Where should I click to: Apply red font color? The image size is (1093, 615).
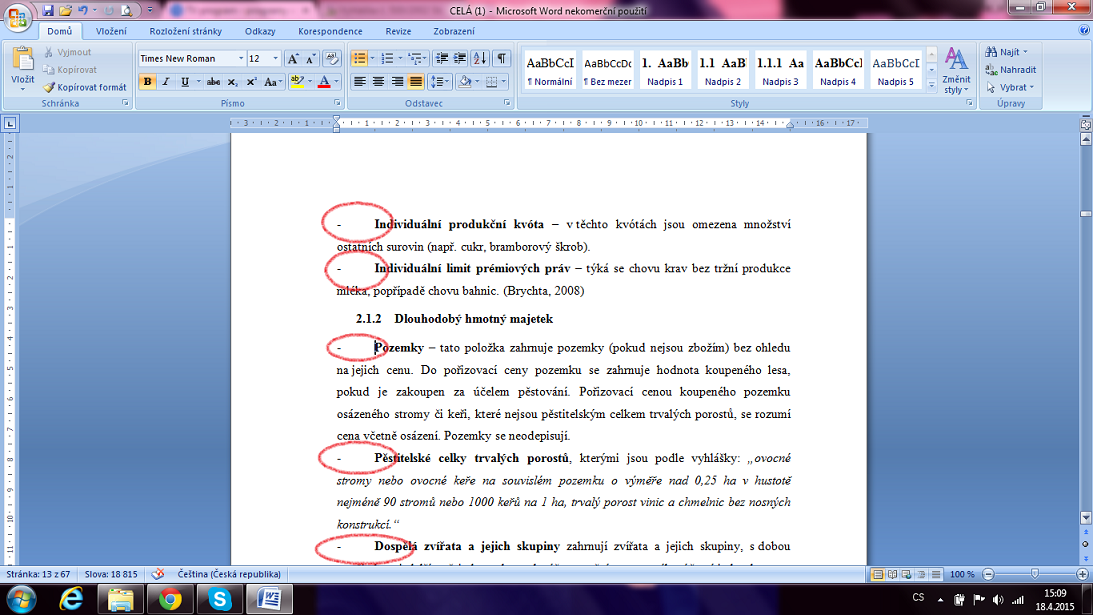[x=324, y=82]
